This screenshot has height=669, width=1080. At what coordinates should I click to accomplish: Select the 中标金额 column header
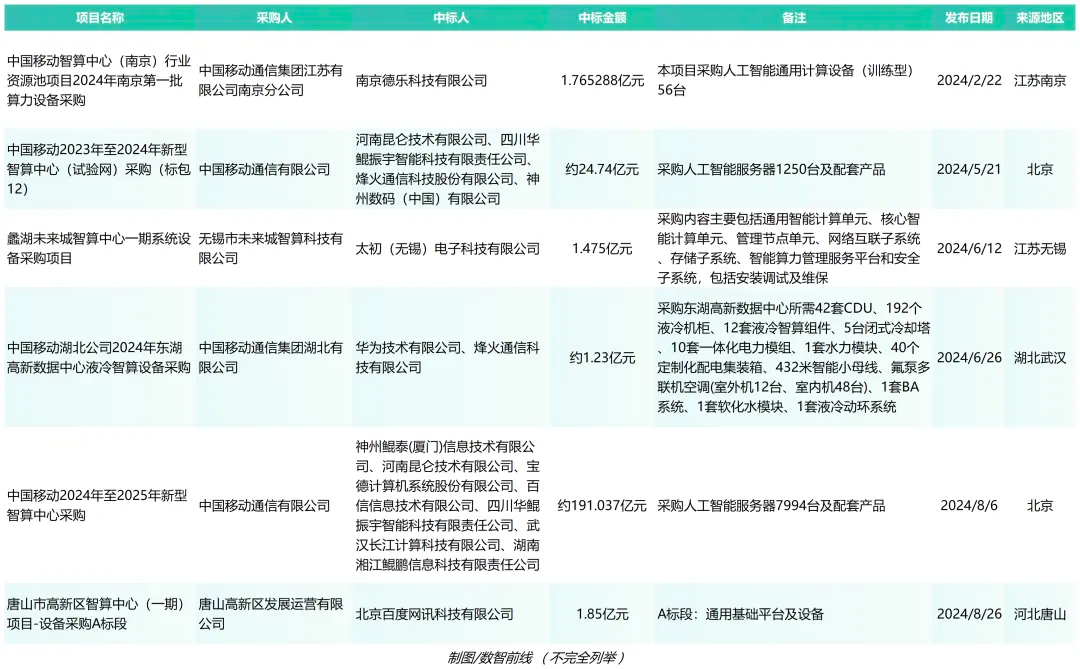click(602, 18)
